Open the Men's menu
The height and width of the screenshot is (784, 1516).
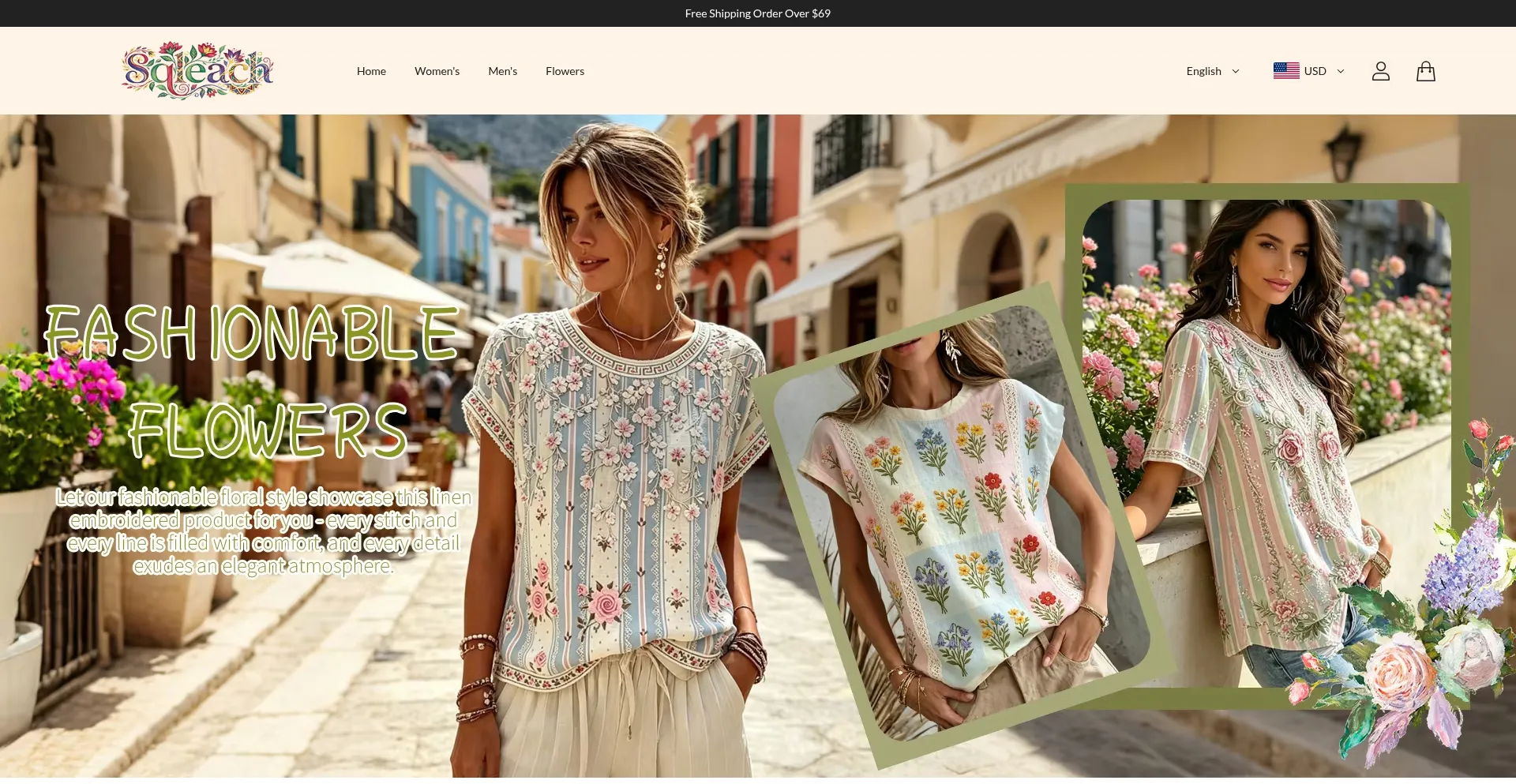[502, 71]
